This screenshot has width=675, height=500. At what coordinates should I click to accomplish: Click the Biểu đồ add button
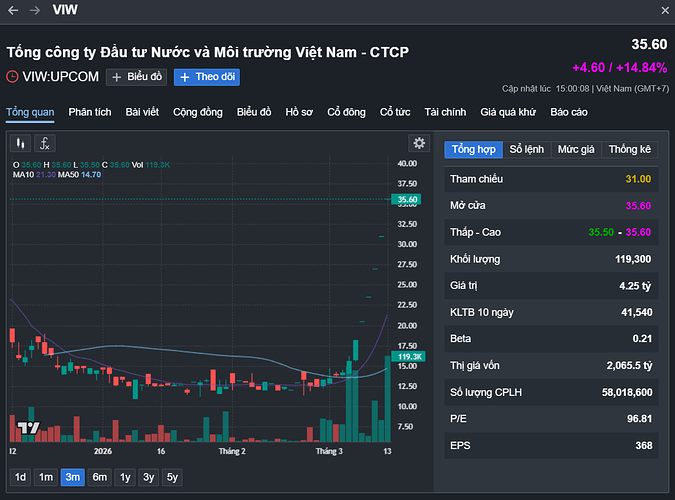click(x=136, y=77)
